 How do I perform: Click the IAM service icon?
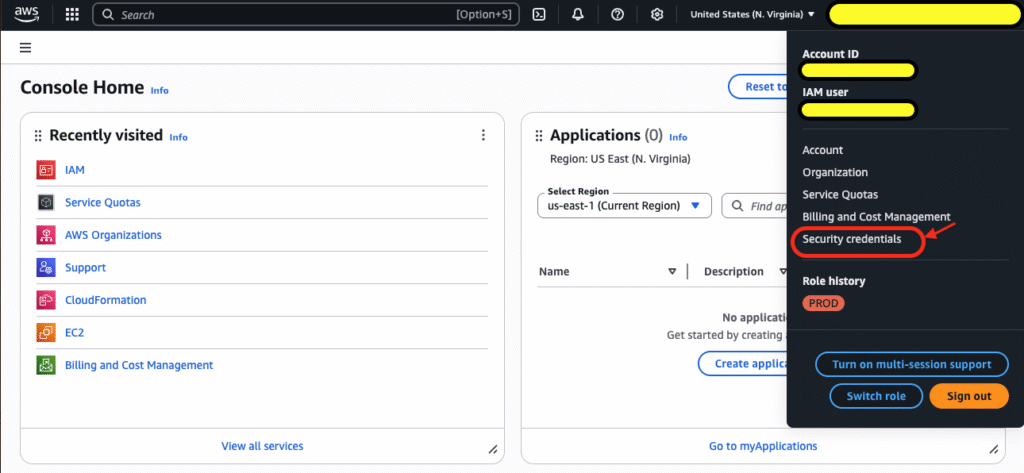(46, 170)
